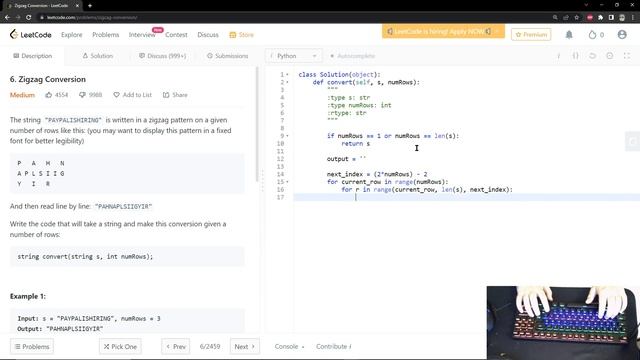Collapse code fold arrow on line 9
640x360 pixels.
(287, 136)
